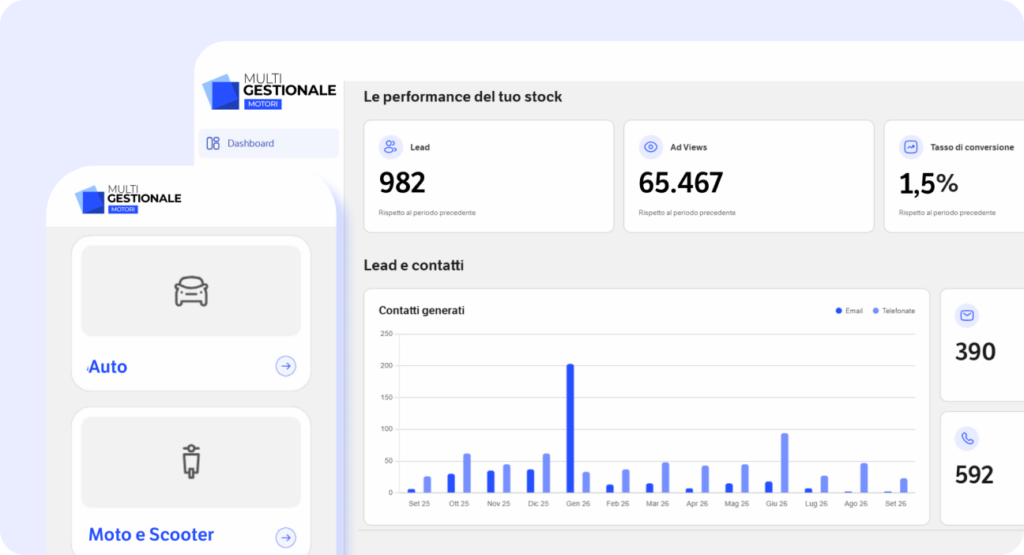Viewport: 1024px width, 555px height.
Task: Click the Ago 26 axis label
Action: pyautogui.click(x=856, y=503)
